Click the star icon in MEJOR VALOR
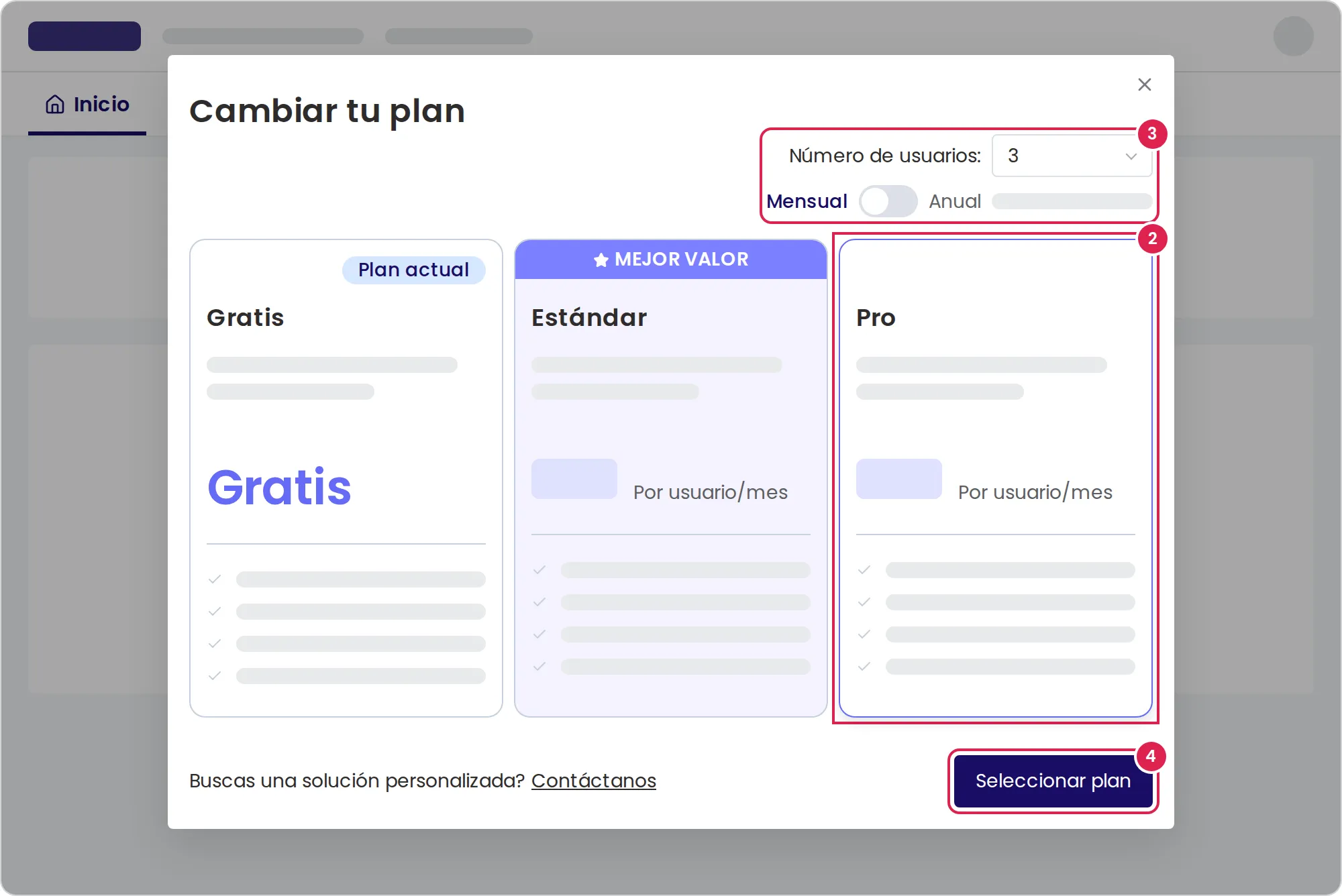The width and height of the screenshot is (1342, 896). [x=601, y=260]
